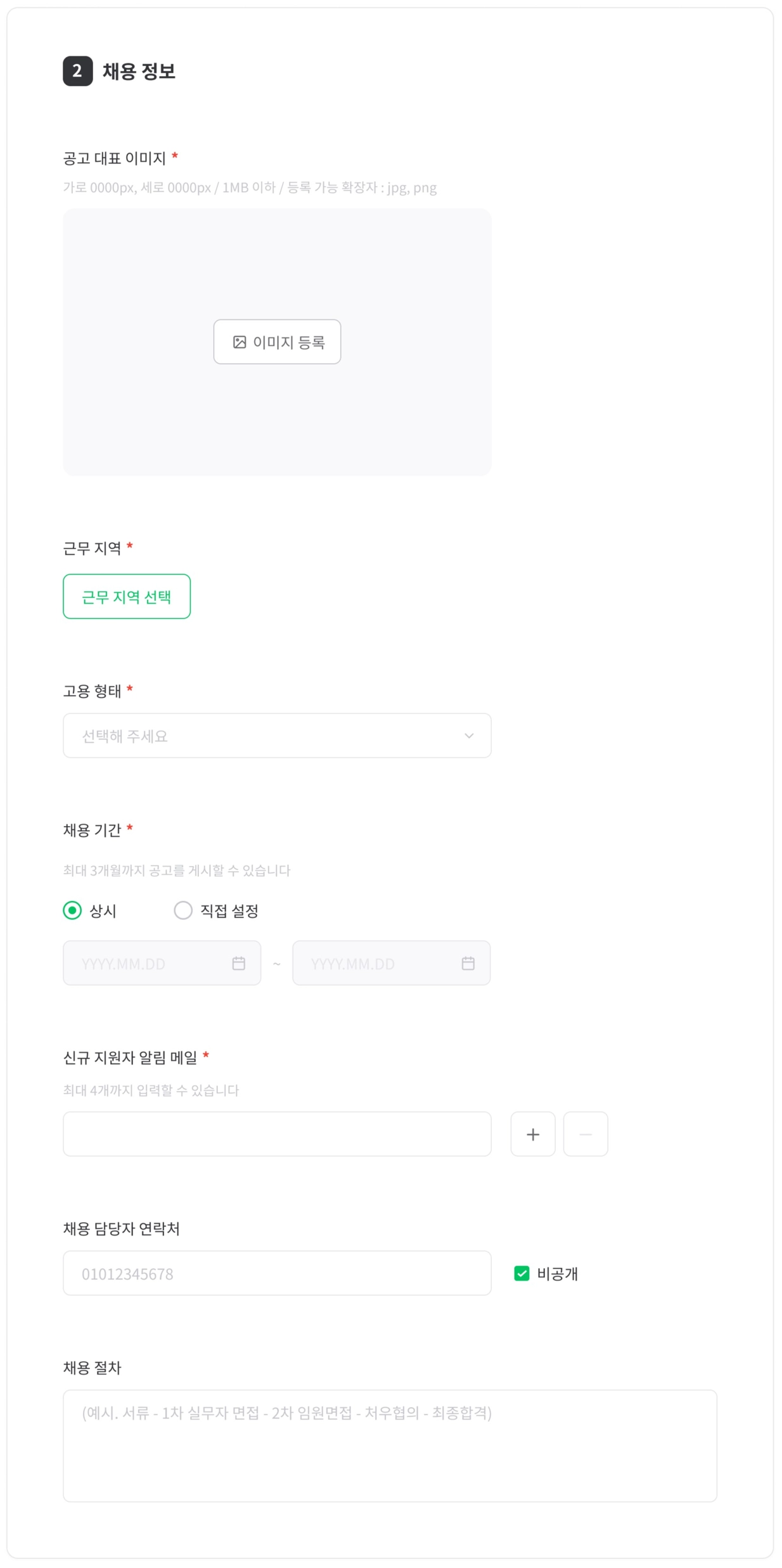Select the 직접 설정 radio option

pyautogui.click(x=183, y=911)
